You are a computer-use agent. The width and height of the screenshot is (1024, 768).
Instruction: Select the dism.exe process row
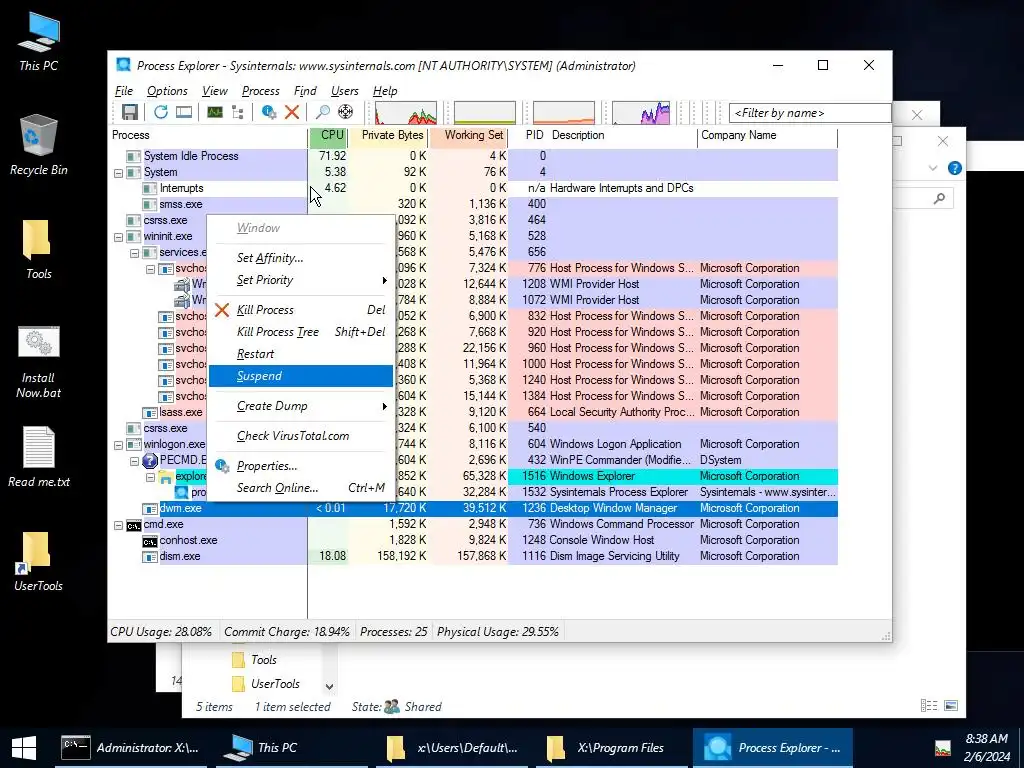tap(473, 556)
